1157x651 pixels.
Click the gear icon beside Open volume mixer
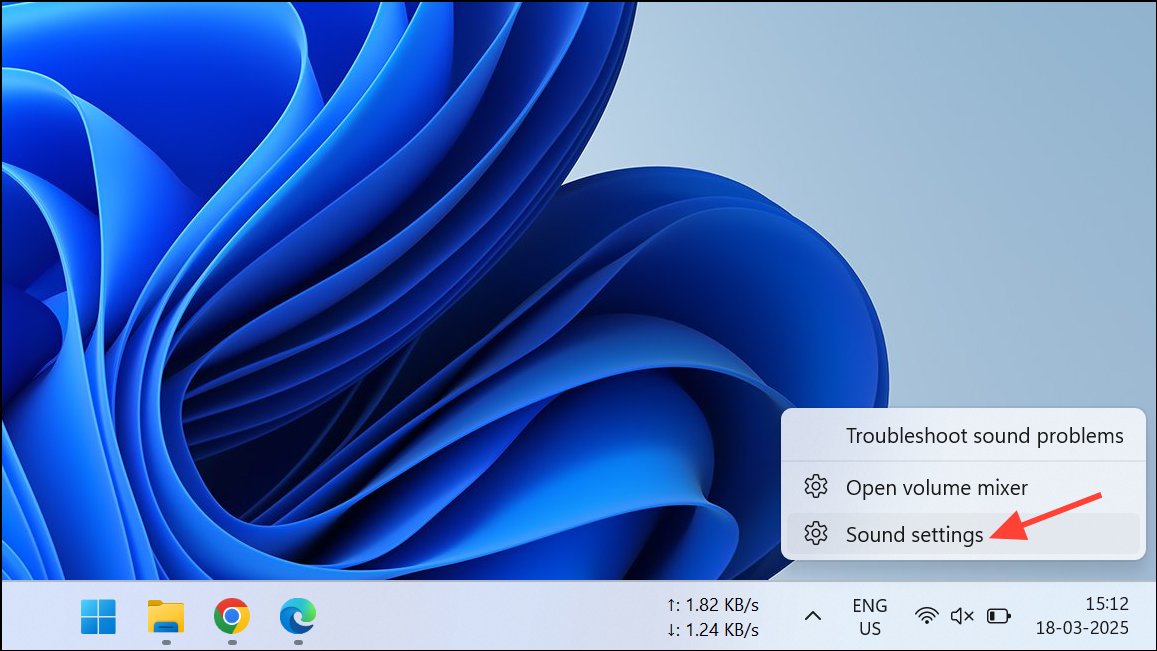pyautogui.click(x=816, y=487)
